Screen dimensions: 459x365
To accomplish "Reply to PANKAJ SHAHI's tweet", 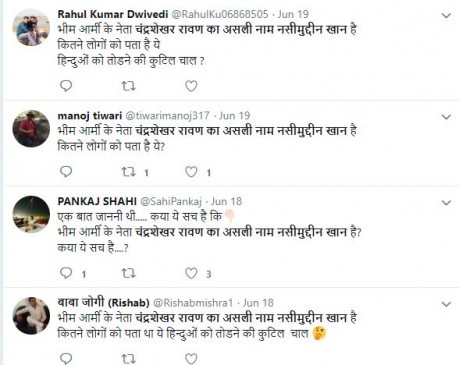I will [x=66, y=273].
